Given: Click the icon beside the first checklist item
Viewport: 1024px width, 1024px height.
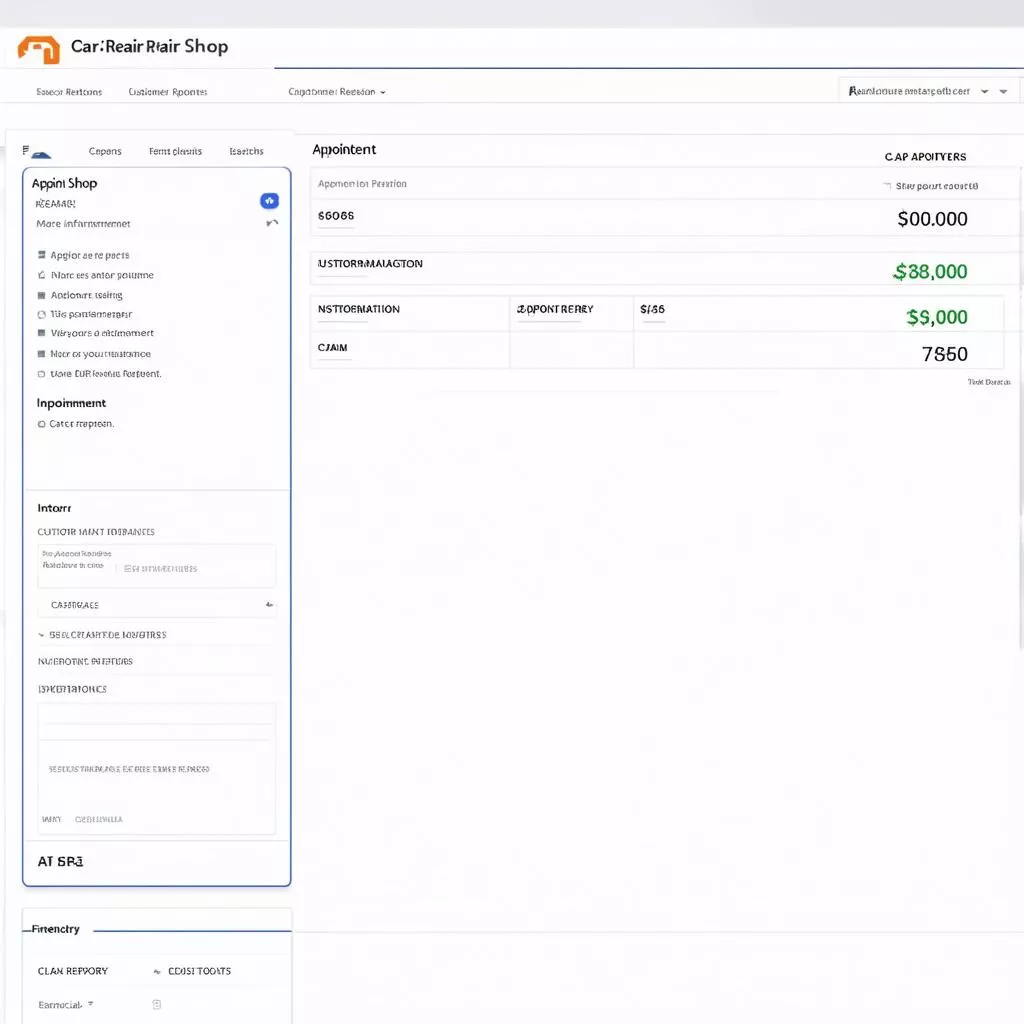Looking at the screenshot, I should point(41,255).
